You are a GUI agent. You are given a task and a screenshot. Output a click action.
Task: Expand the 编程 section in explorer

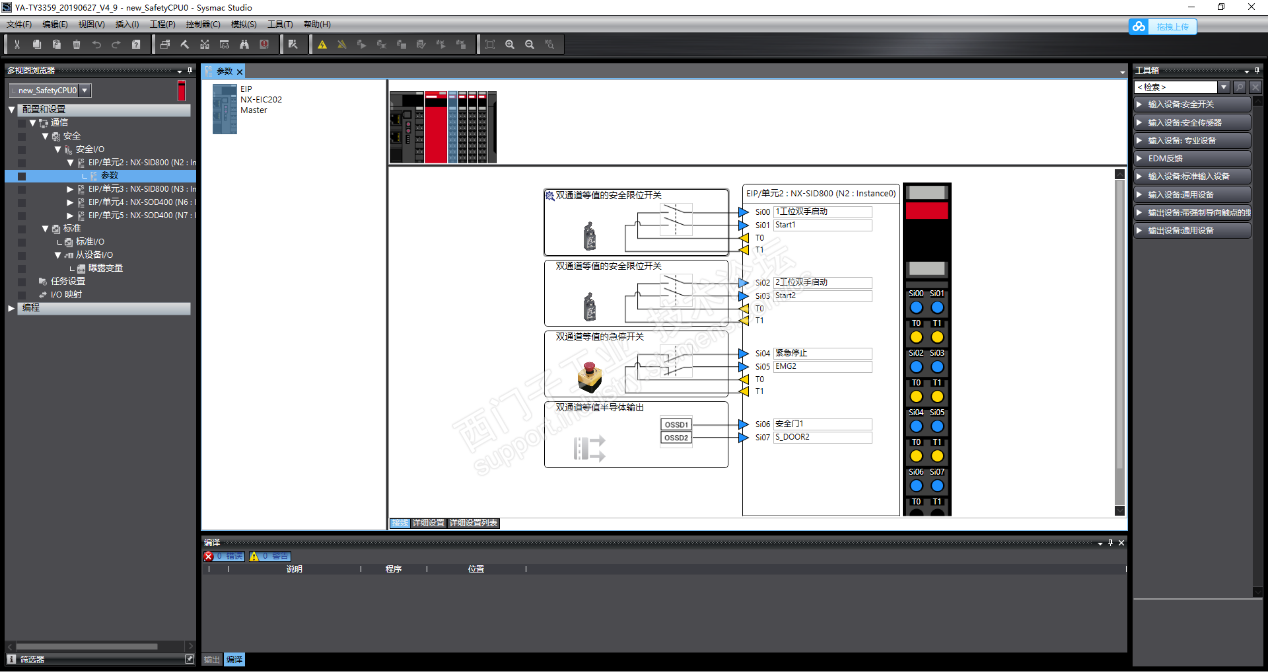point(12,308)
